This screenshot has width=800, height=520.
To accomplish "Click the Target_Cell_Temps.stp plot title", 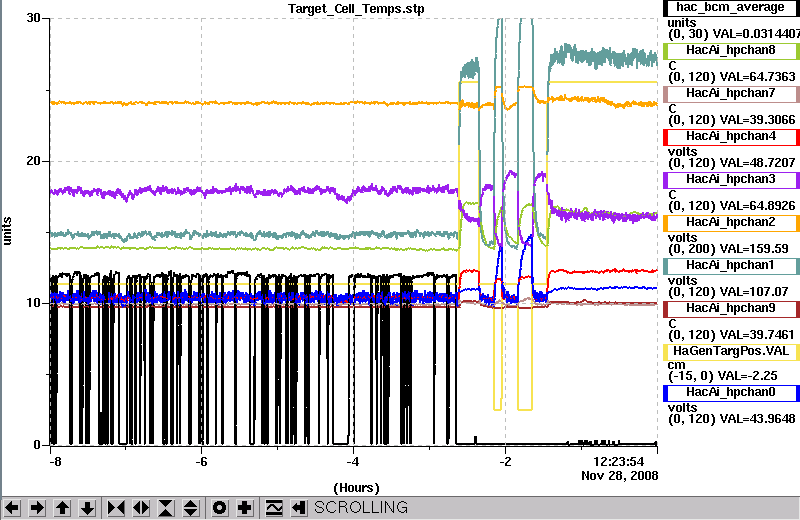I will [x=356, y=9].
